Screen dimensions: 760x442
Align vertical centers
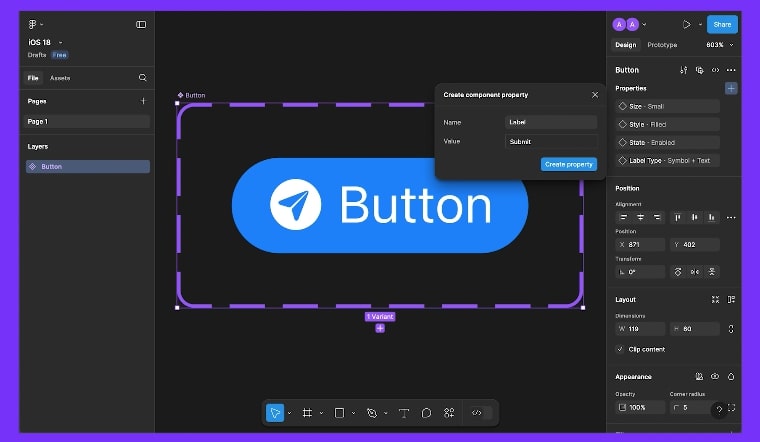tap(695, 217)
